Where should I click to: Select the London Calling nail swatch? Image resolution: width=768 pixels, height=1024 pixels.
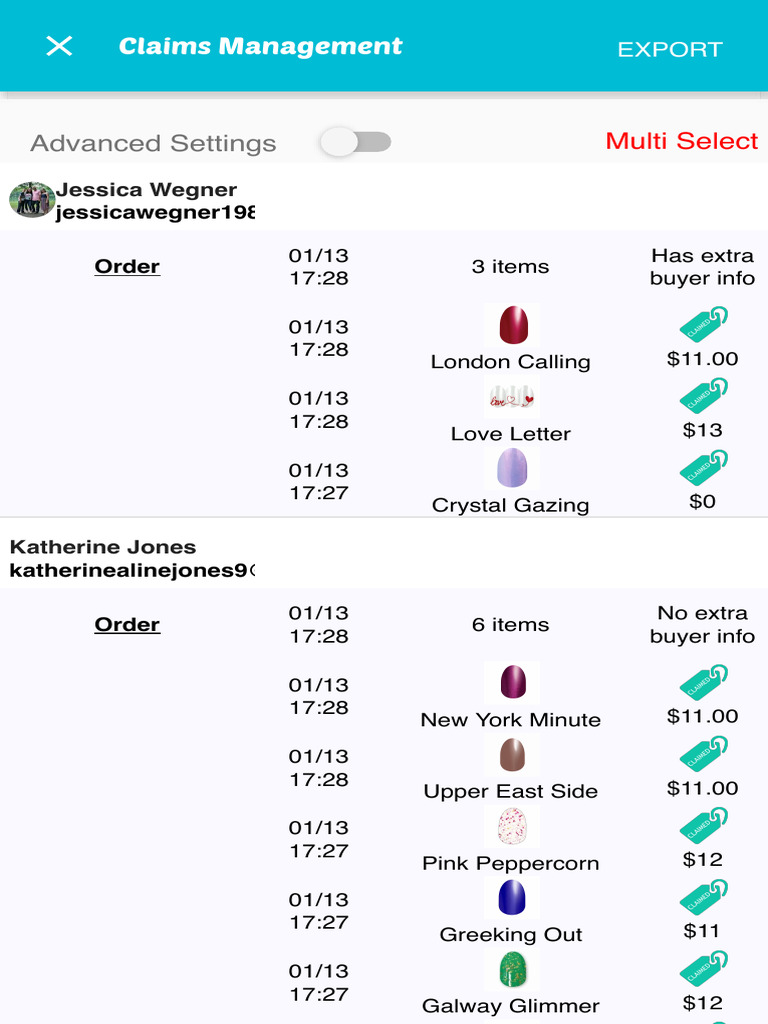click(512, 325)
